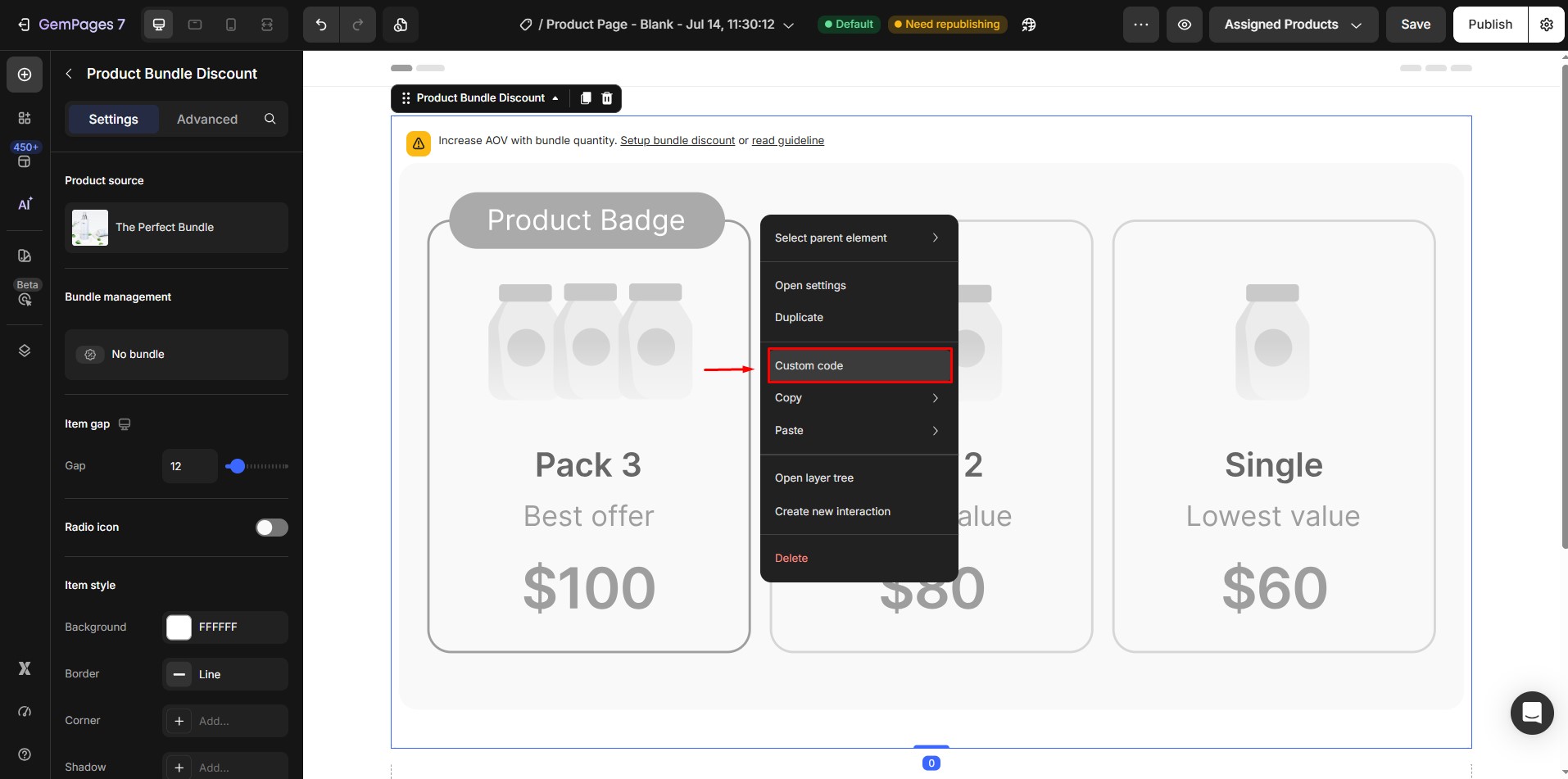Open the No bundle management selector
Viewport: 1568px width, 779px height.
pyautogui.click(x=176, y=355)
